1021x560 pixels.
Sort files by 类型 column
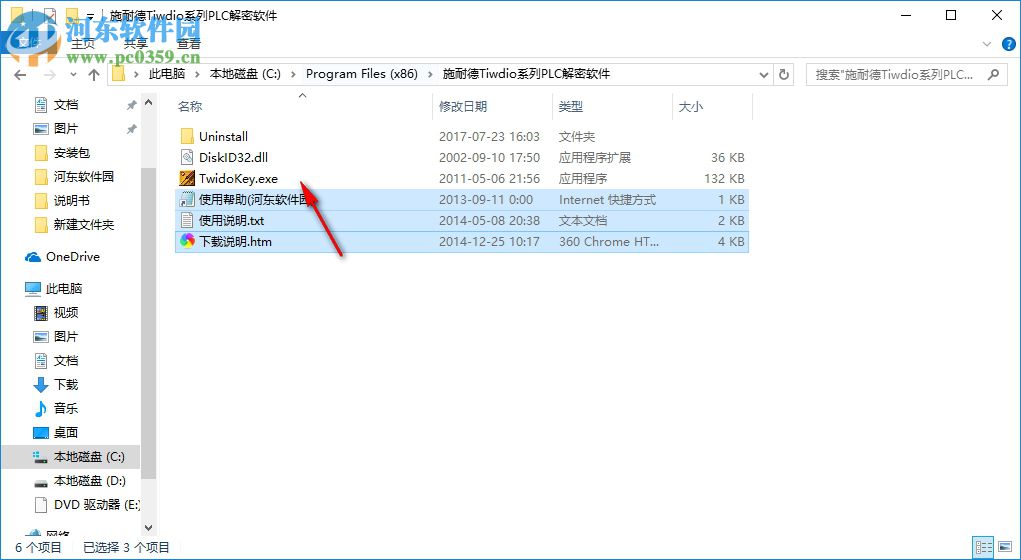click(x=570, y=107)
